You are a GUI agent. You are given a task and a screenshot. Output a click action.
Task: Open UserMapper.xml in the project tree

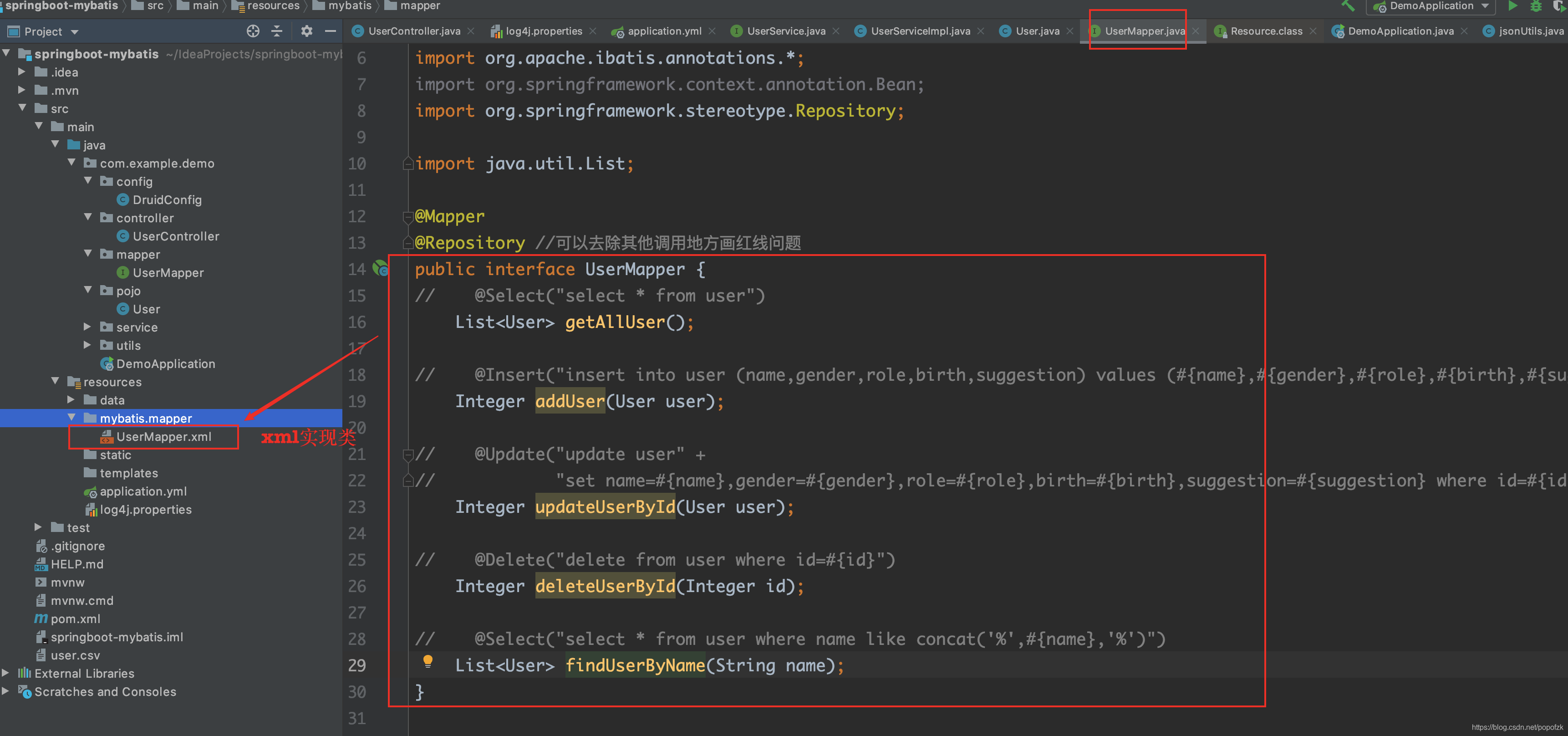tap(164, 436)
